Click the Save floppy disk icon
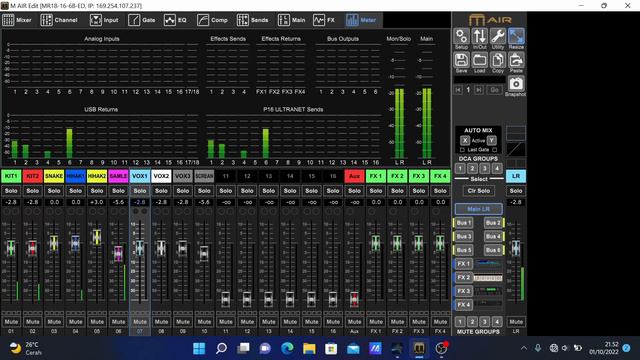Viewport: 640px width, 360px height. tap(461, 60)
